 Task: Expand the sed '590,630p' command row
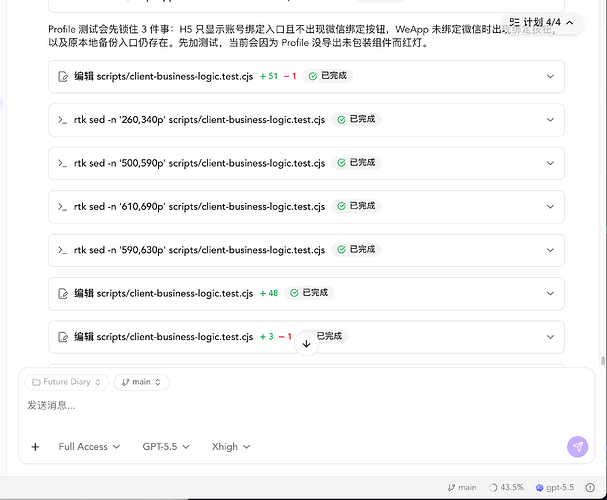[x=550, y=250]
